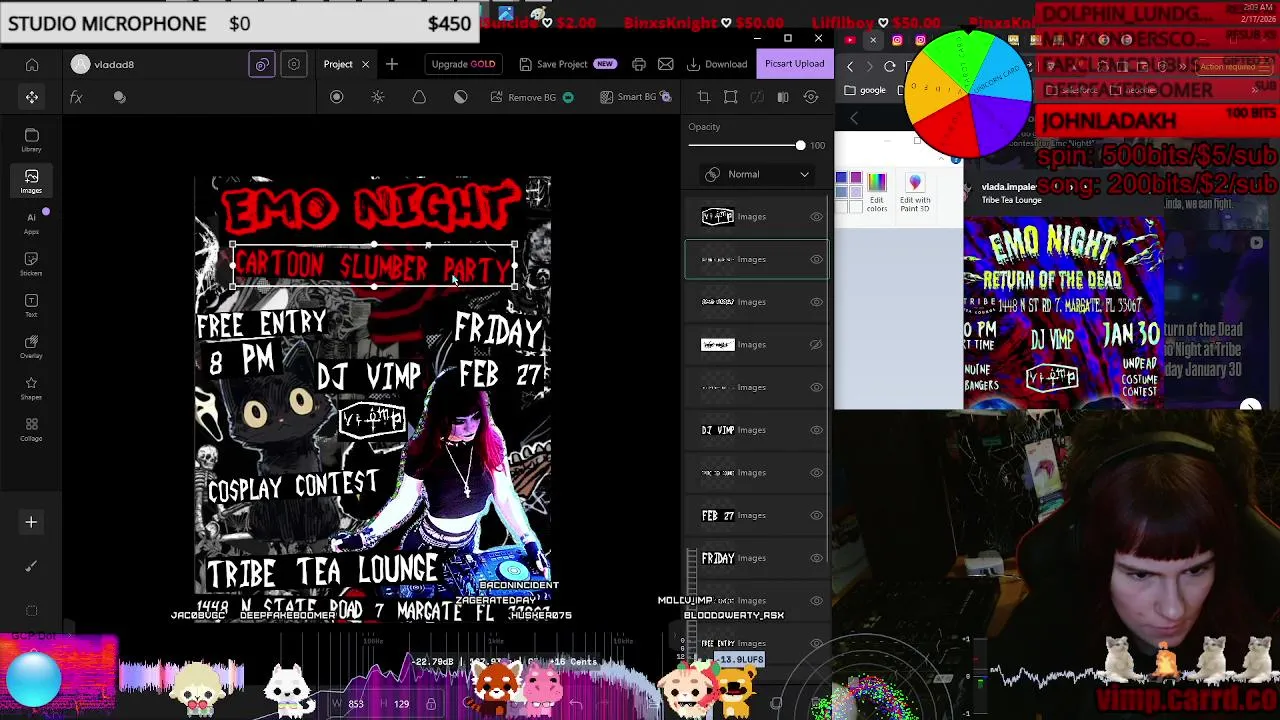The image size is (1280, 720).
Task: Print the project via printer icon
Action: pos(639,64)
